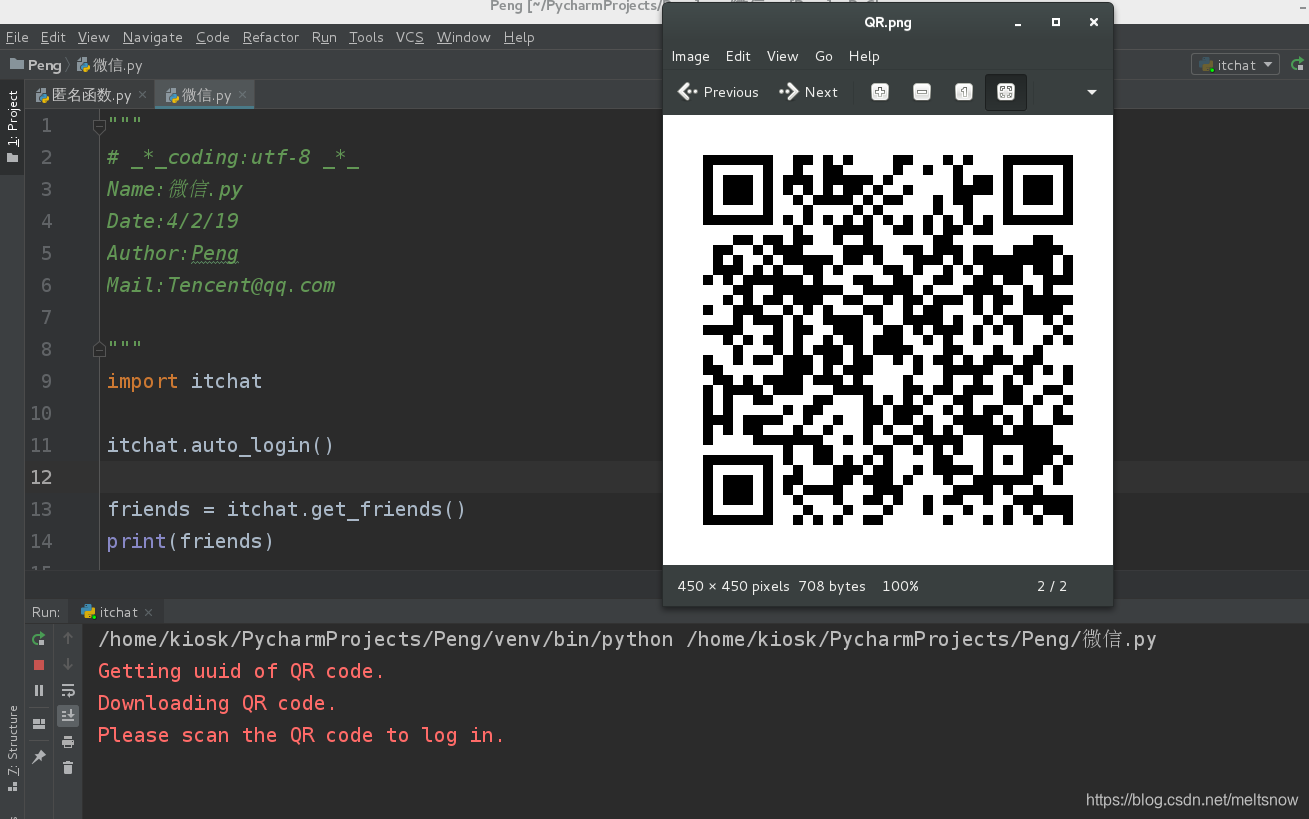Screen dimensions: 1309x819
Task: Stop the running itchat process
Action: [39, 664]
